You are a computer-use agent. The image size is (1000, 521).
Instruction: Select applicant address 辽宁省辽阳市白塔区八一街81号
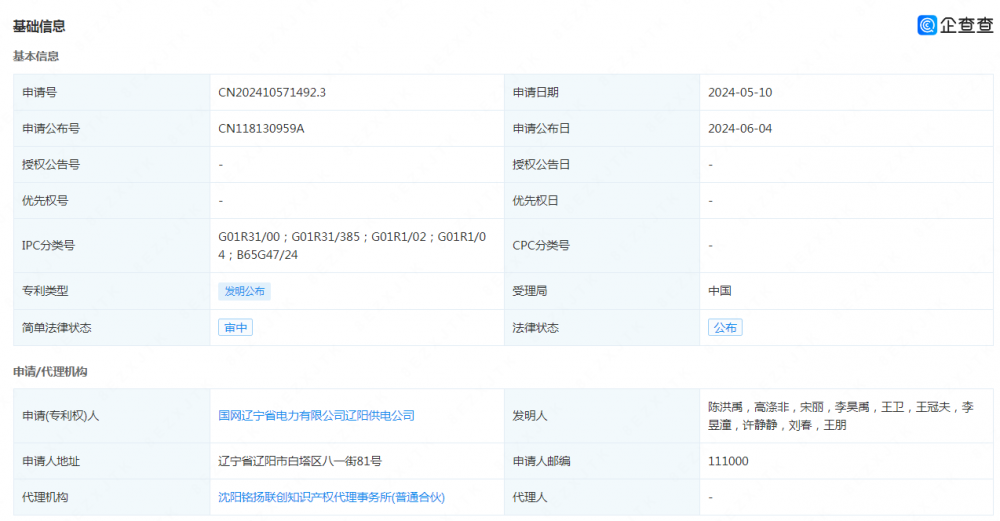(300, 461)
